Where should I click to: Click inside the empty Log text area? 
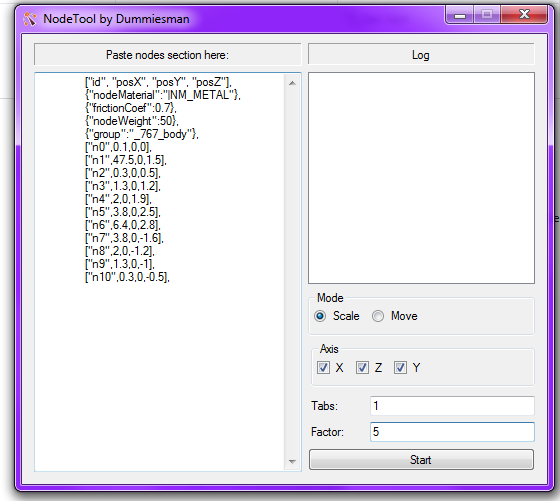click(421, 178)
